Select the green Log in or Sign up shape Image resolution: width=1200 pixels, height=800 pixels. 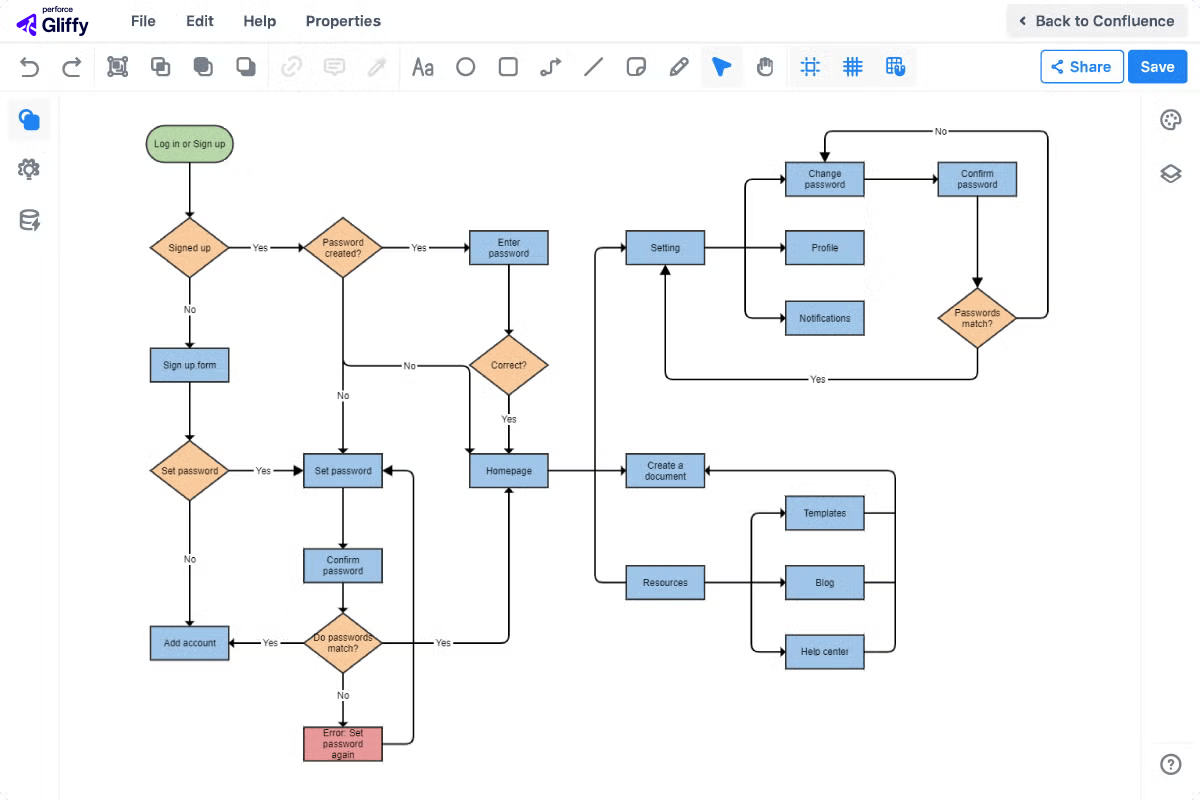(189, 144)
